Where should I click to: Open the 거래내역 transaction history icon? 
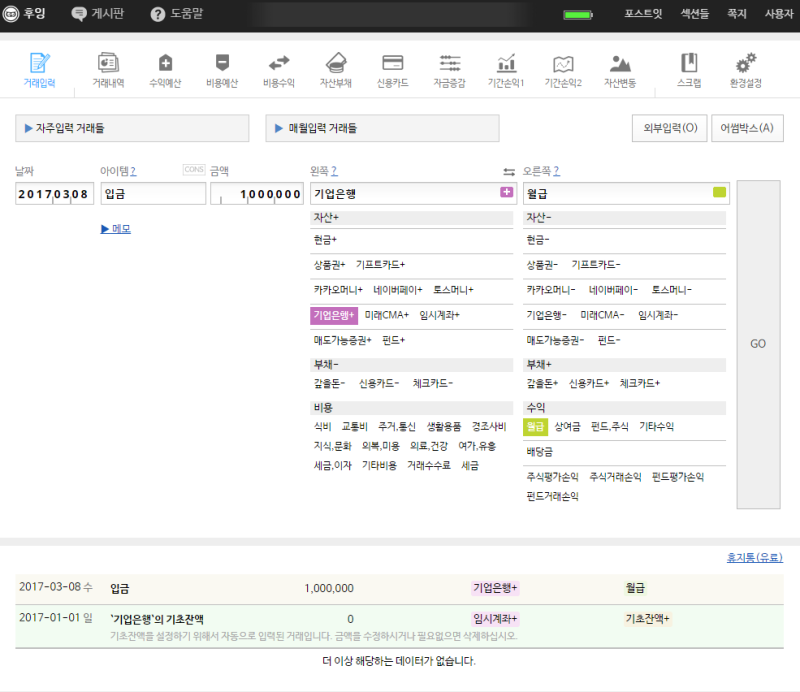(x=108, y=69)
